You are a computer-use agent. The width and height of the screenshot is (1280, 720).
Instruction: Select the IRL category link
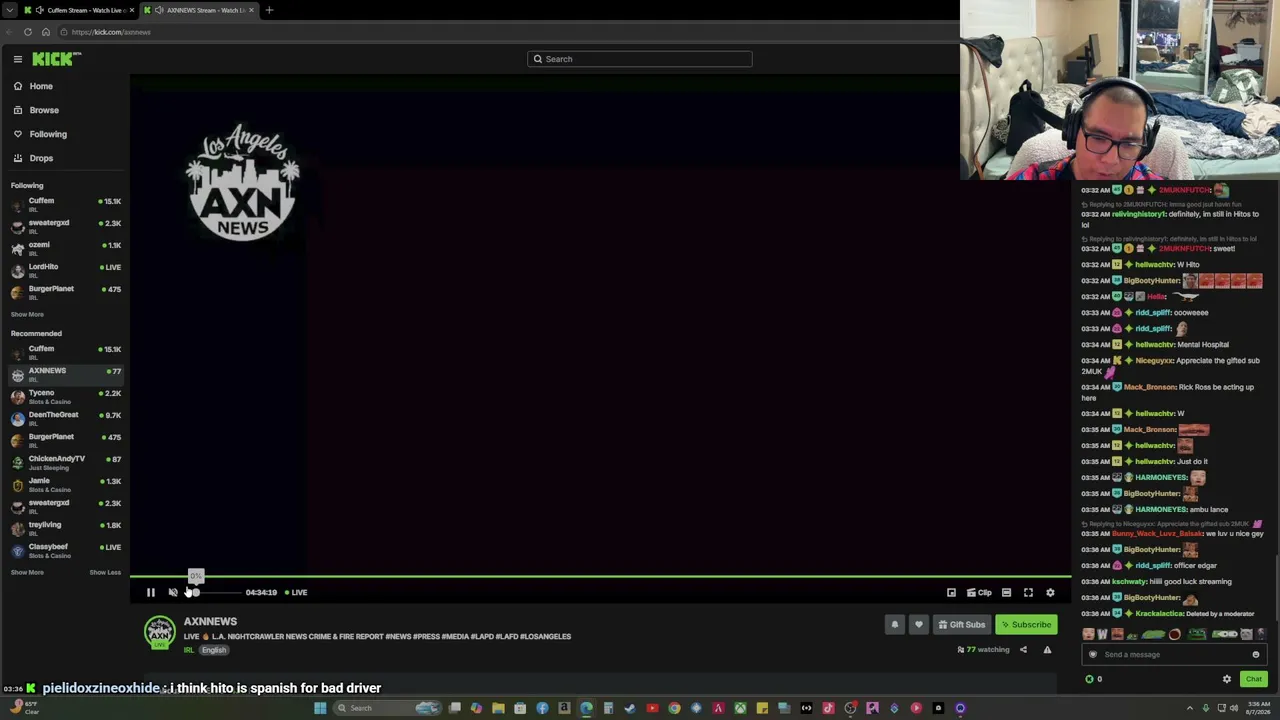click(189, 650)
